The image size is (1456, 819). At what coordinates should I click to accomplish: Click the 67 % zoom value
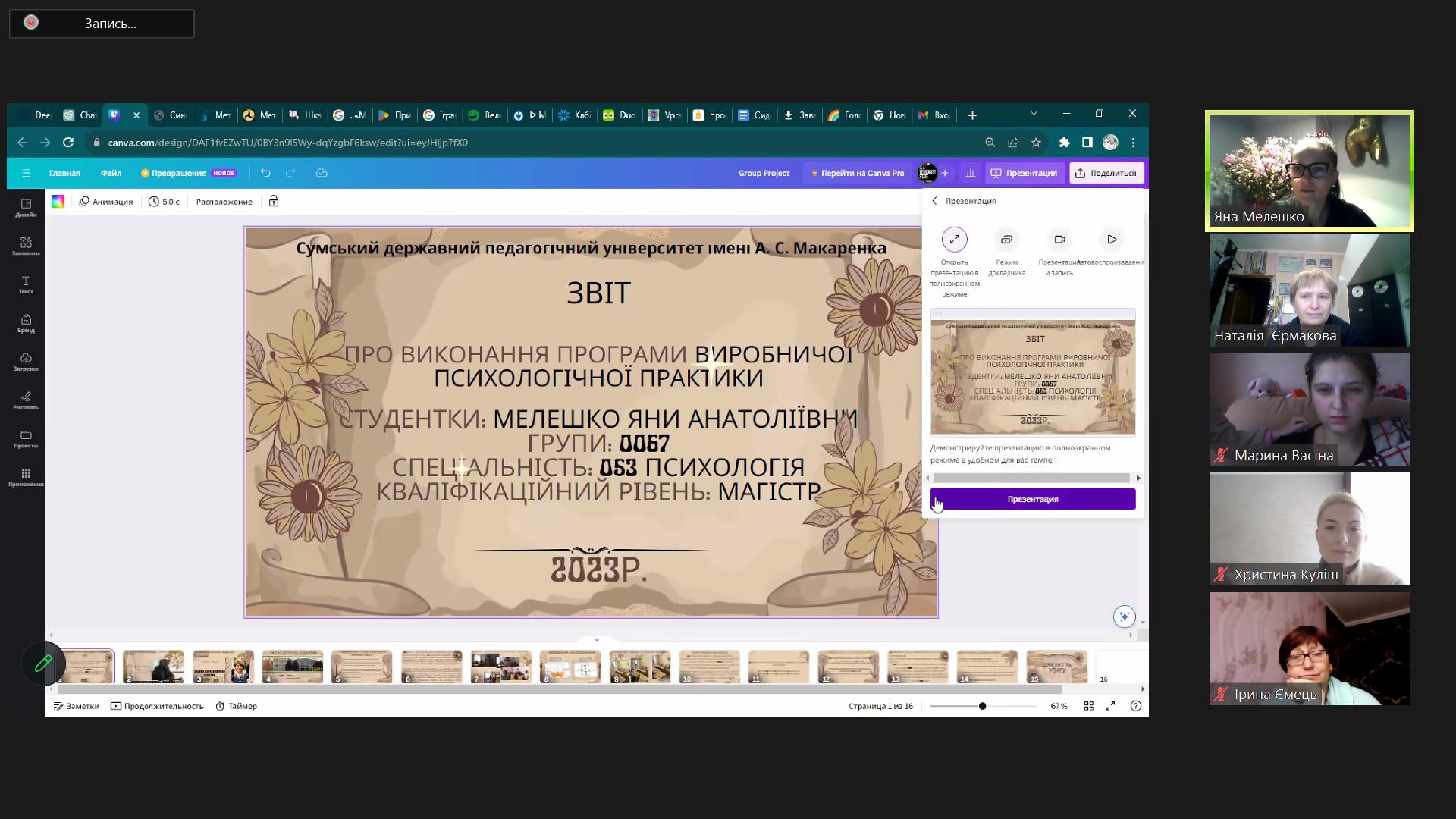tap(1059, 706)
